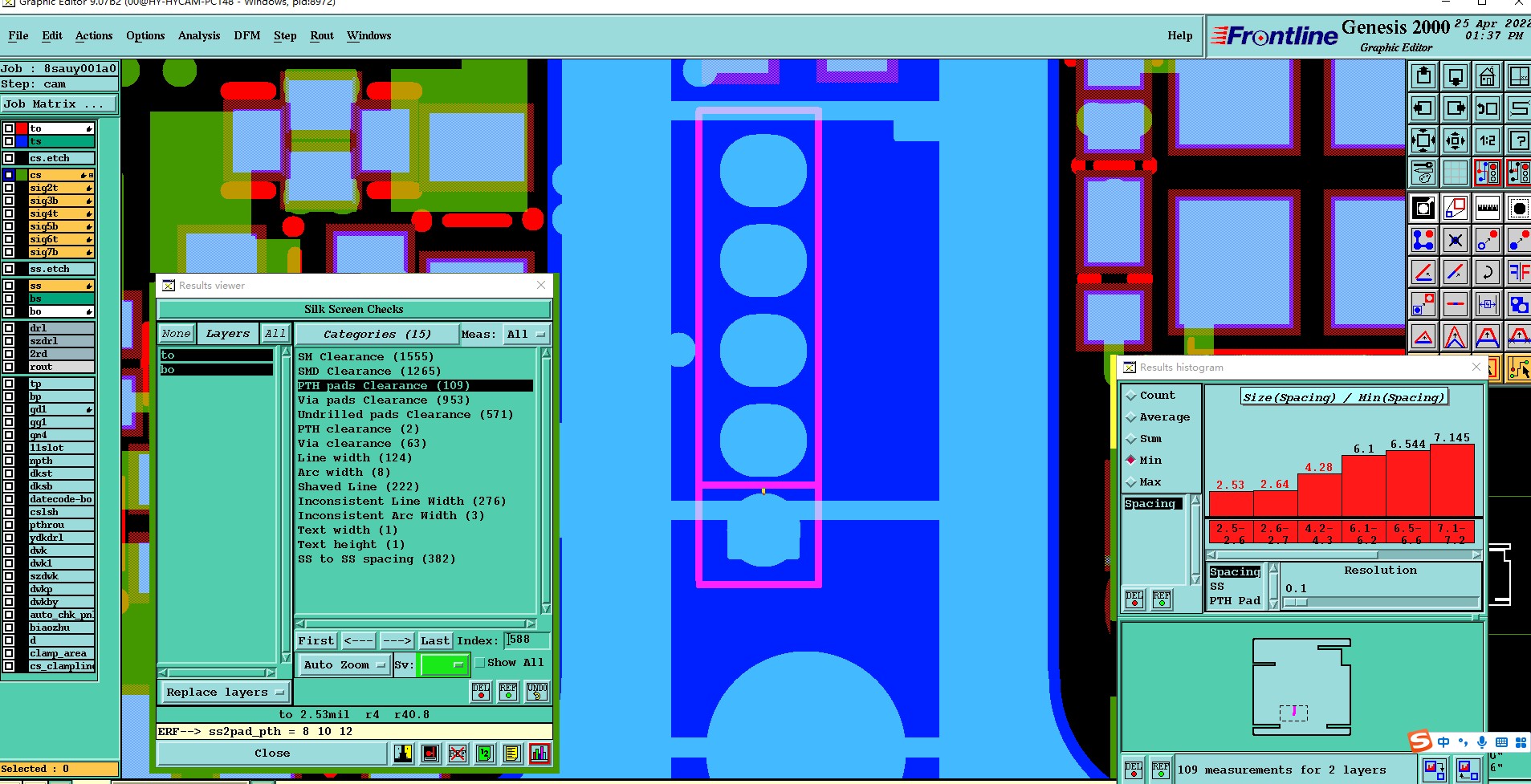This screenshot has width=1531, height=784.
Task: Click the DEL icon left of measurements status
Action: tap(1133, 770)
